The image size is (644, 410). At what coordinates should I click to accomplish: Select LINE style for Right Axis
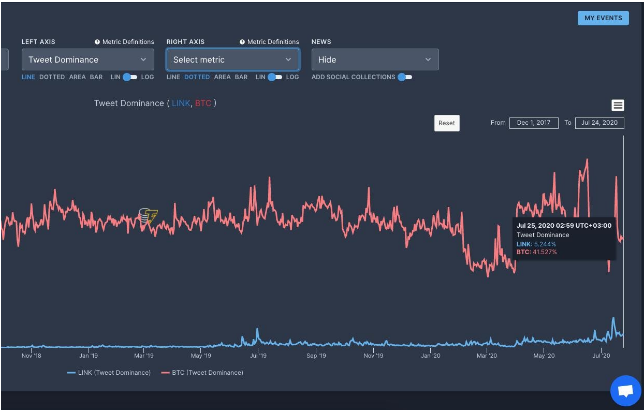point(173,77)
